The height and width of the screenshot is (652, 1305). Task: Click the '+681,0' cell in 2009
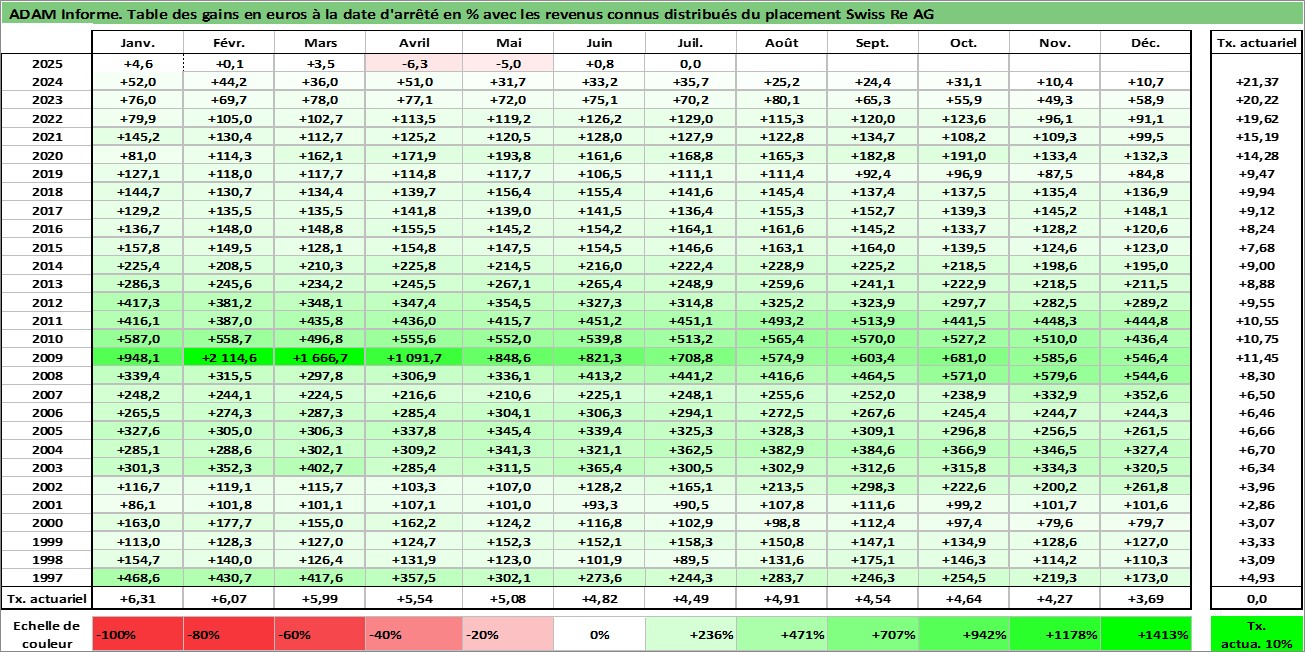pos(964,357)
